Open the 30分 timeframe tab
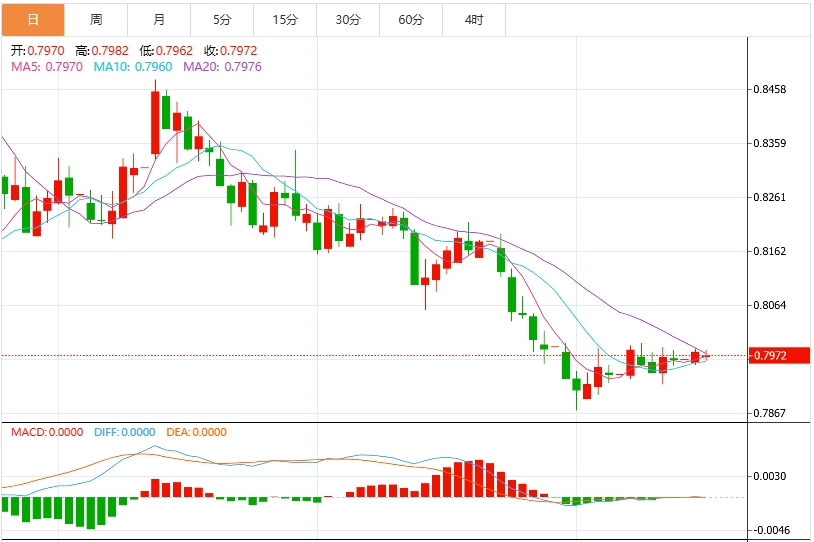 348,20
